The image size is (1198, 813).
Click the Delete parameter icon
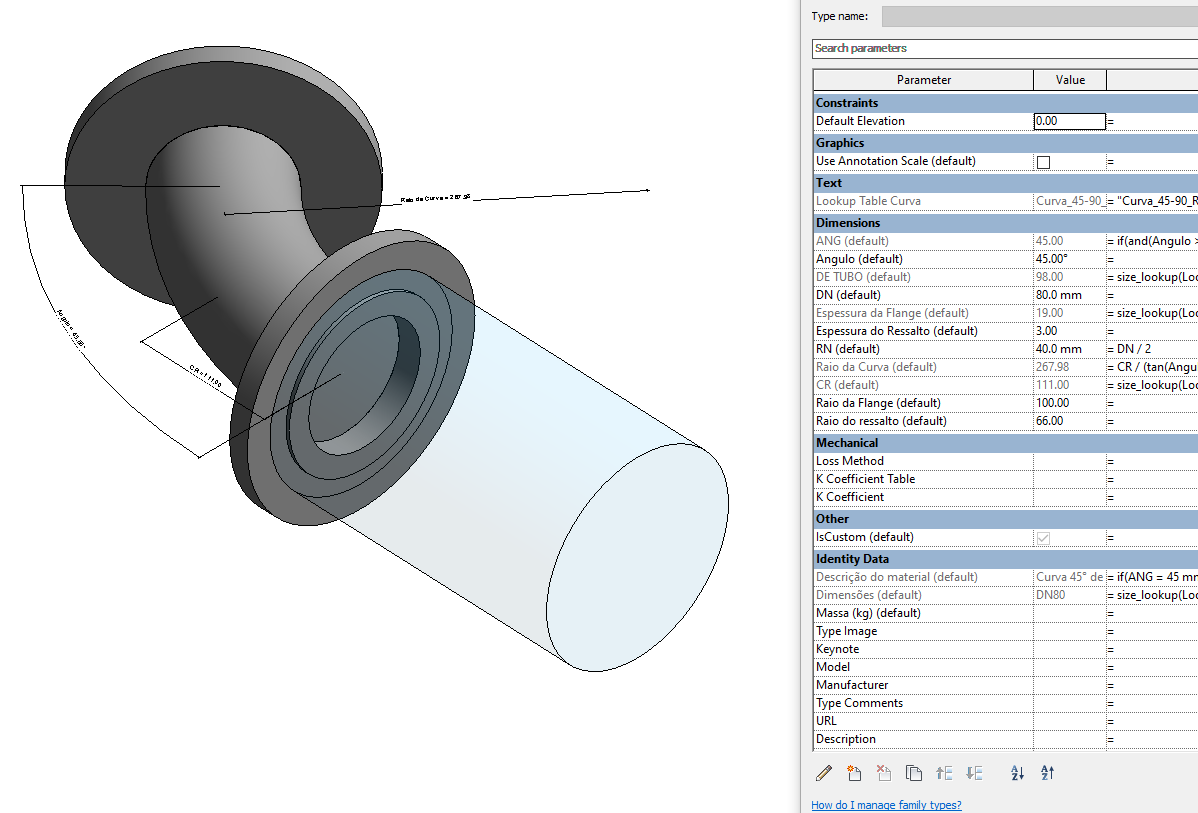884,773
